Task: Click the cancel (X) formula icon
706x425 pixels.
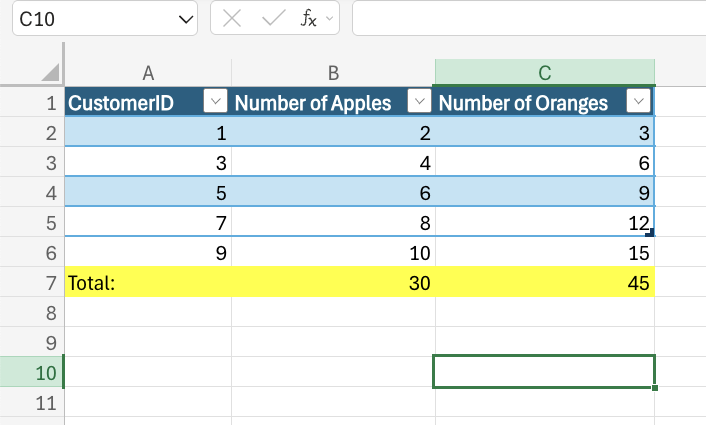Action: (x=232, y=19)
